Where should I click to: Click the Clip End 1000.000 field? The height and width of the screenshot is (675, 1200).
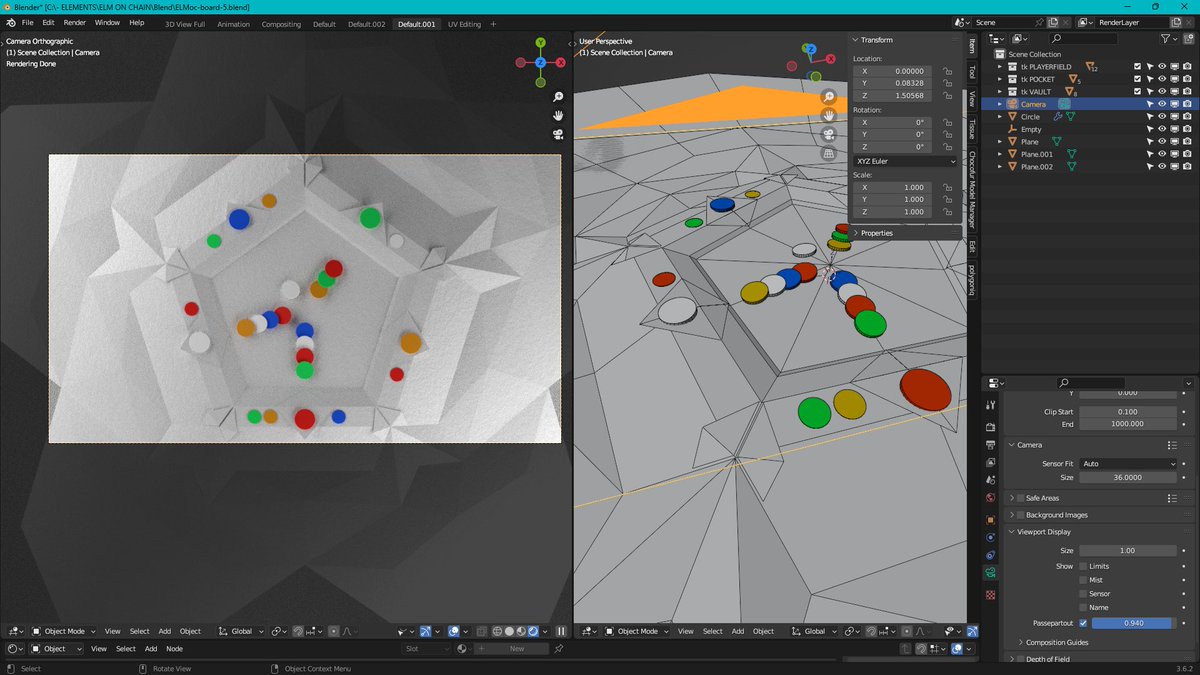1128,424
